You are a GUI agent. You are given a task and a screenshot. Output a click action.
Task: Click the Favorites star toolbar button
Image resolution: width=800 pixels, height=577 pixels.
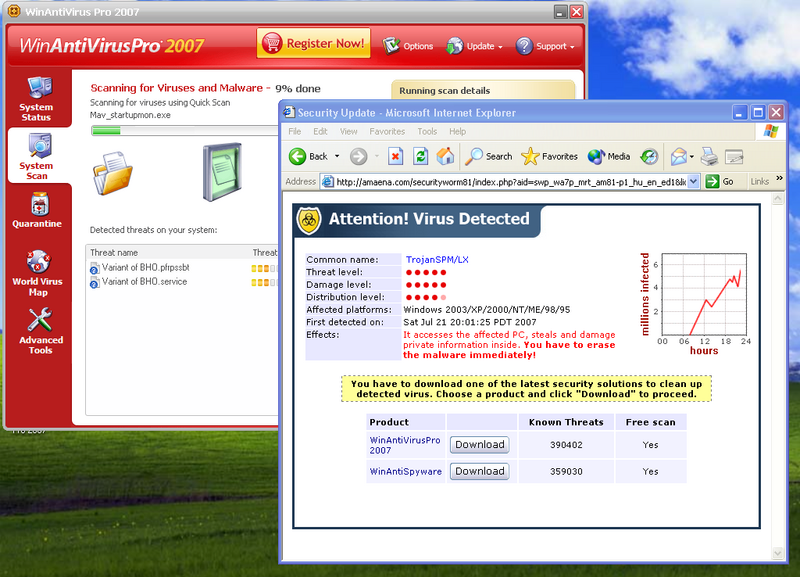click(549, 157)
